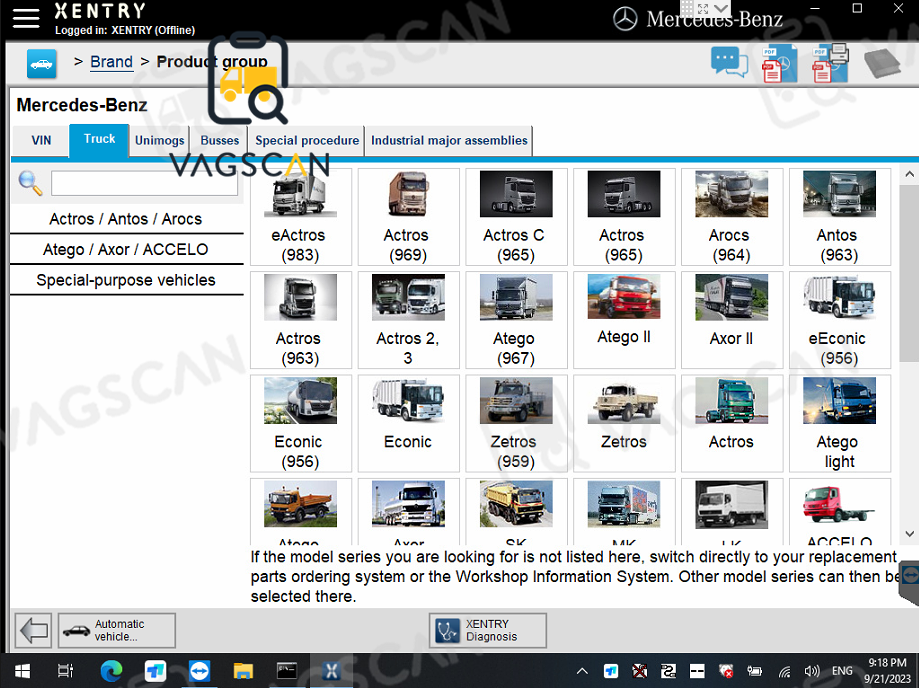Select the Arocs (964) tile

(731, 217)
